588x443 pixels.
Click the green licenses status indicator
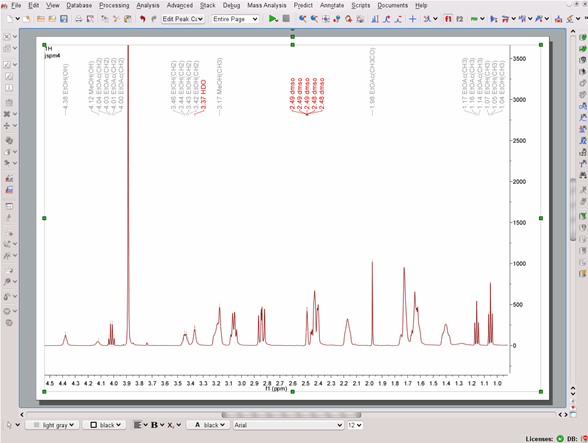[x=560, y=438]
